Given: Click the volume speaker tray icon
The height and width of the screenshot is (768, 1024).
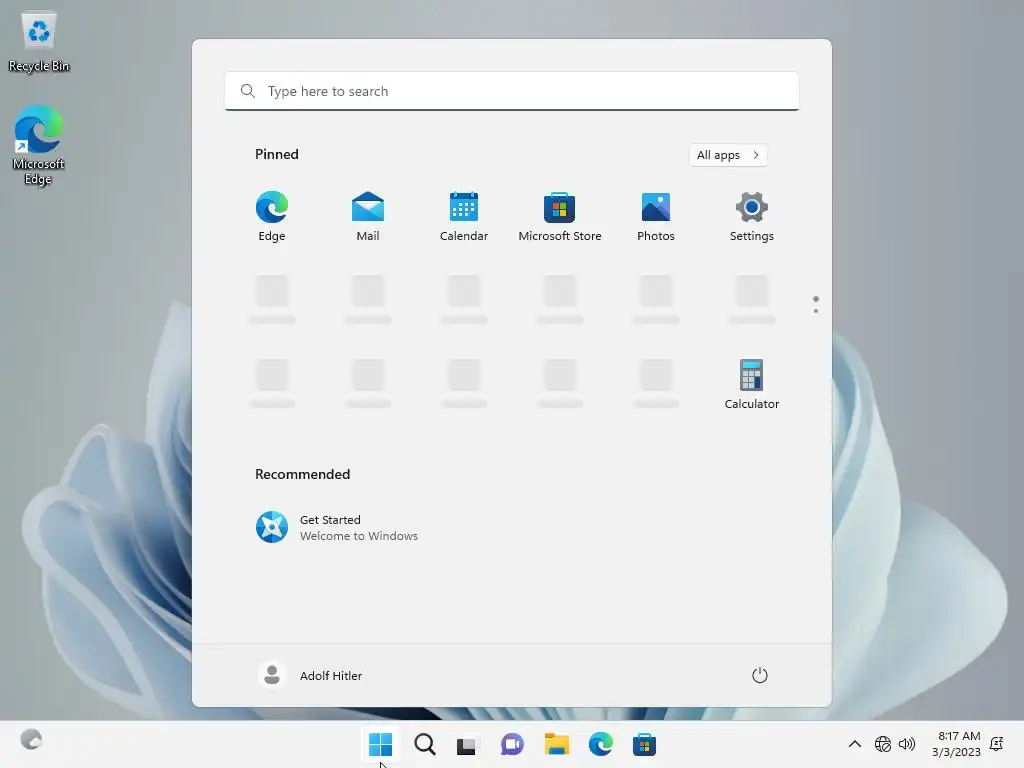Looking at the screenshot, I should [906, 744].
